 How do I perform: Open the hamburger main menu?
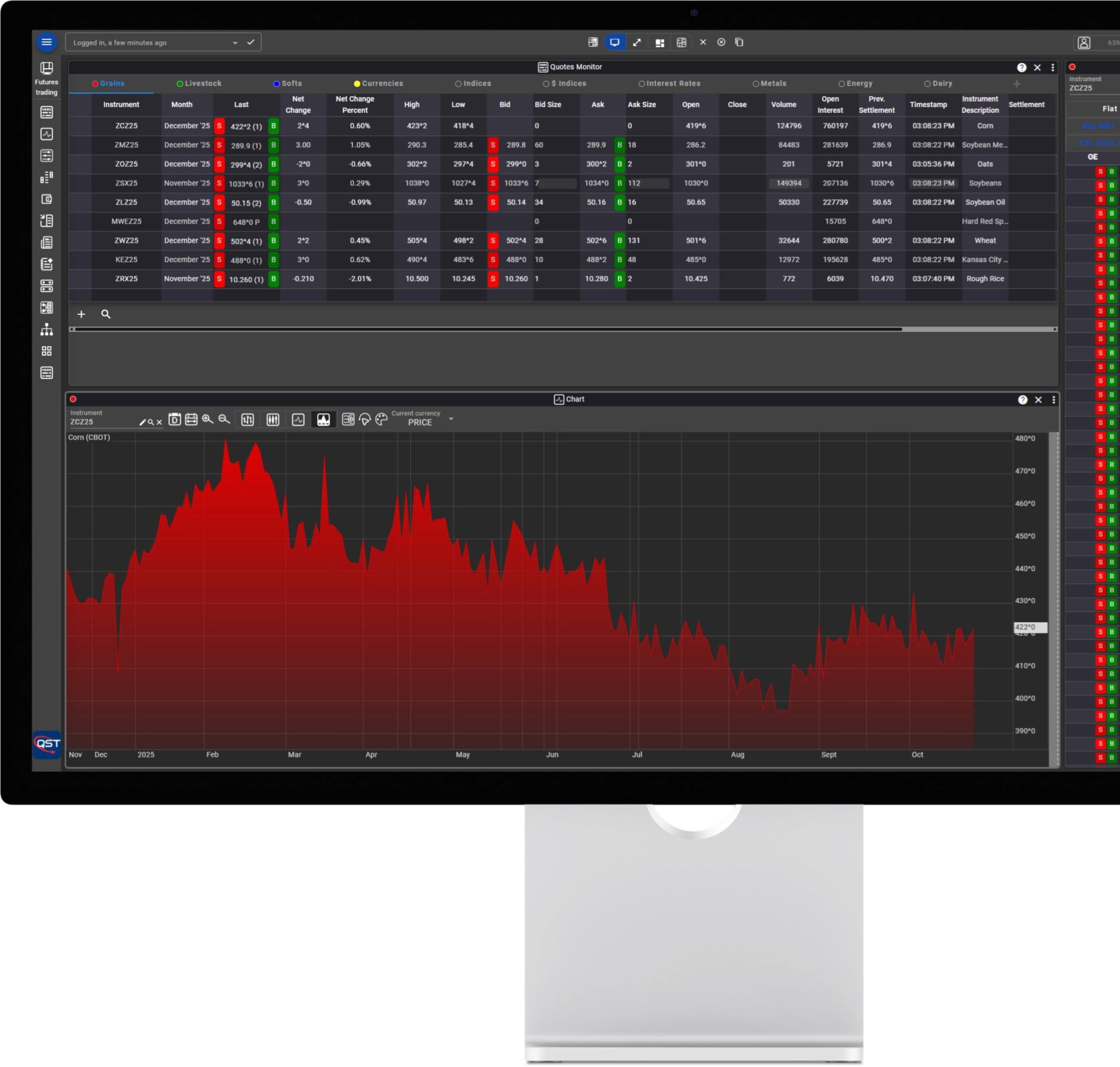47,43
